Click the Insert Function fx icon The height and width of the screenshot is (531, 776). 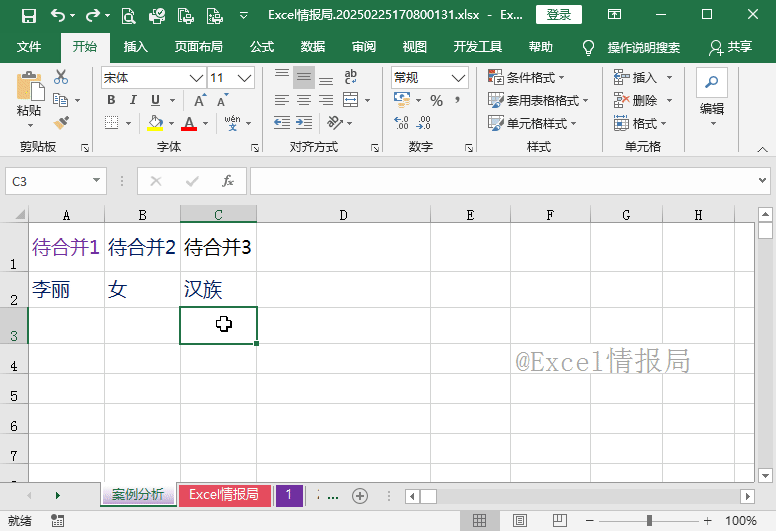point(228,181)
